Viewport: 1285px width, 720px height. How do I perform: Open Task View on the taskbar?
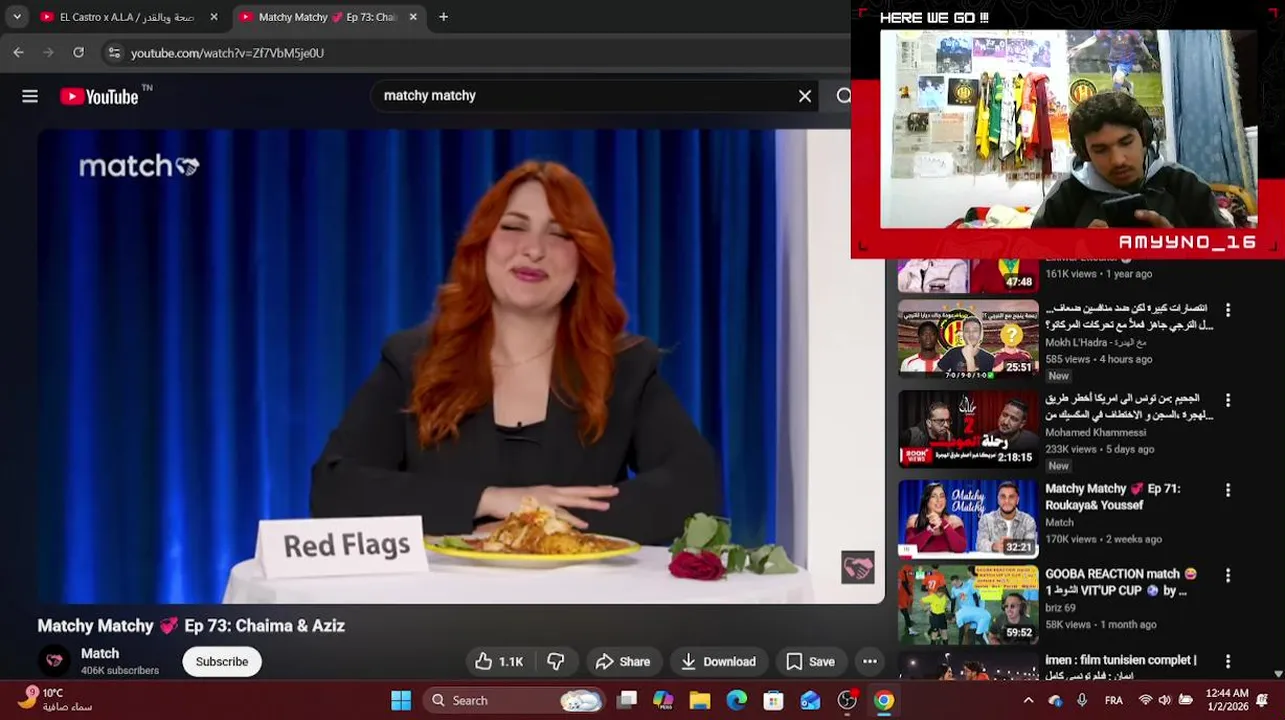pos(627,700)
